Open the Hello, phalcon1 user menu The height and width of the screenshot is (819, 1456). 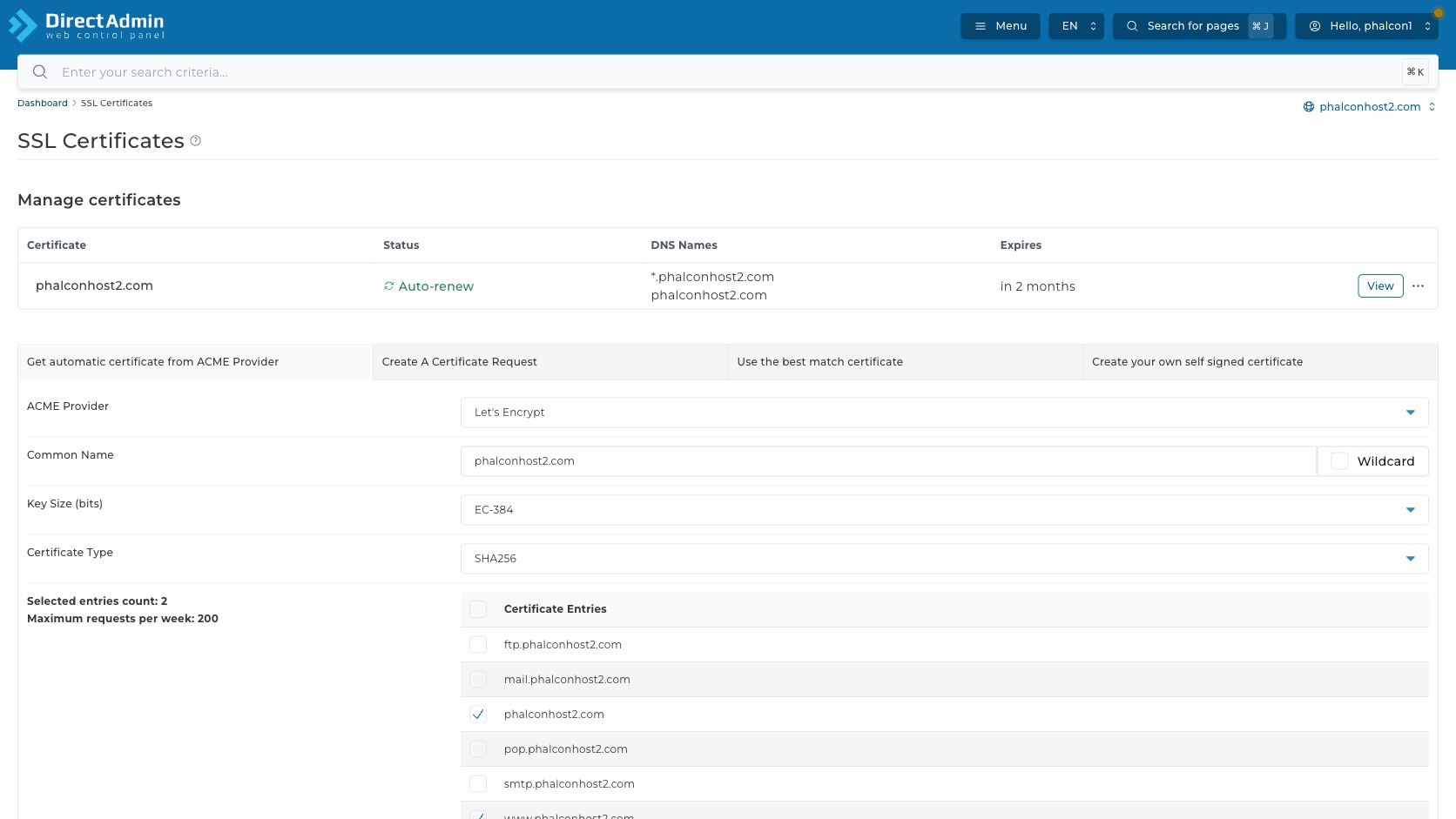(x=1366, y=26)
